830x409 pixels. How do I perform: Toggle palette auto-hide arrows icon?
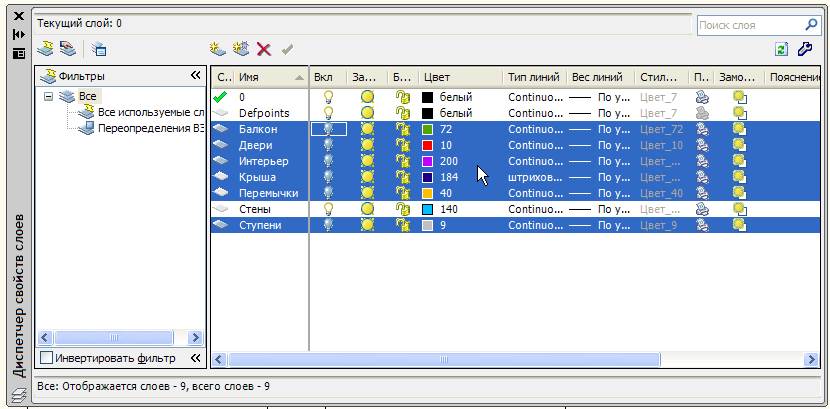[19, 34]
